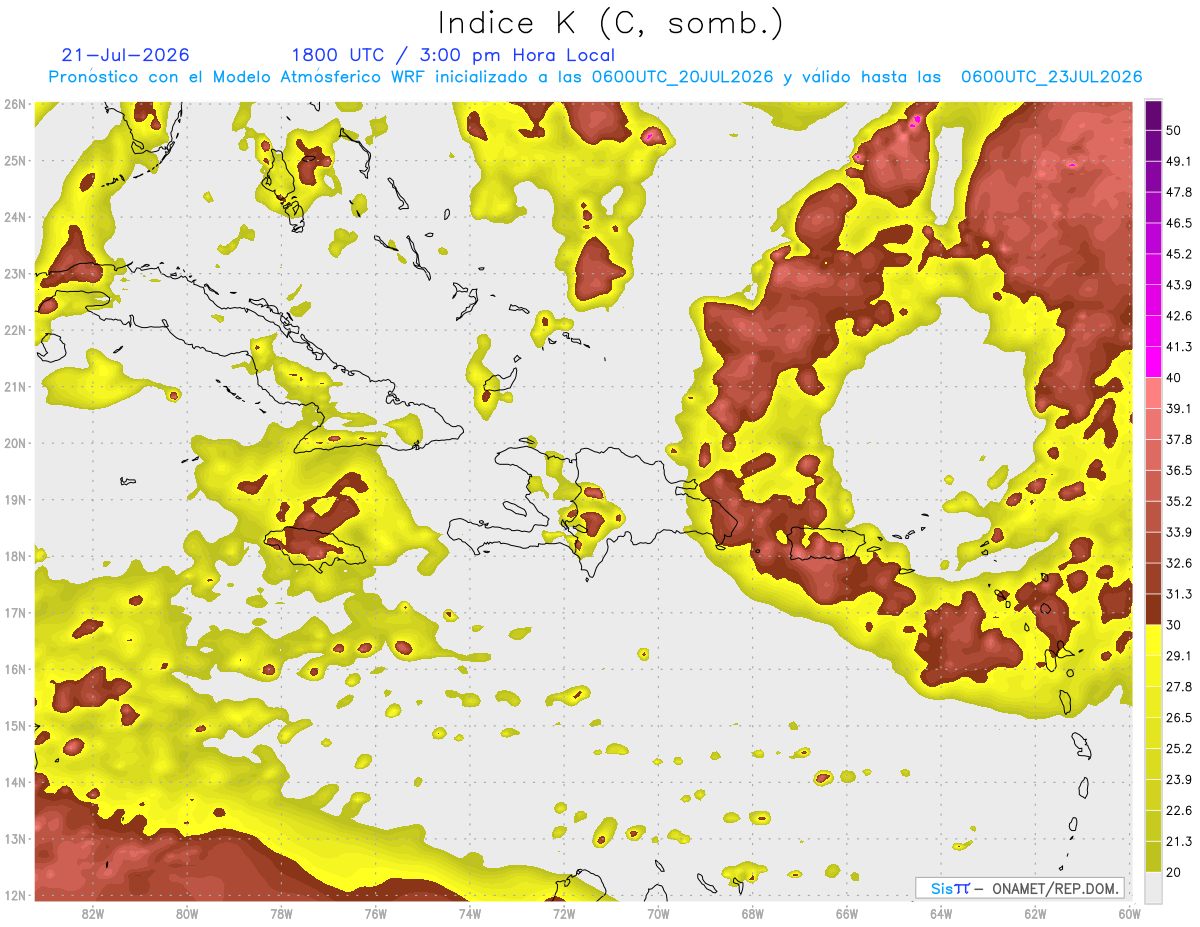1200x927 pixels.
Task: Click the color scale value '43.9'
Action: (1179, 285)
